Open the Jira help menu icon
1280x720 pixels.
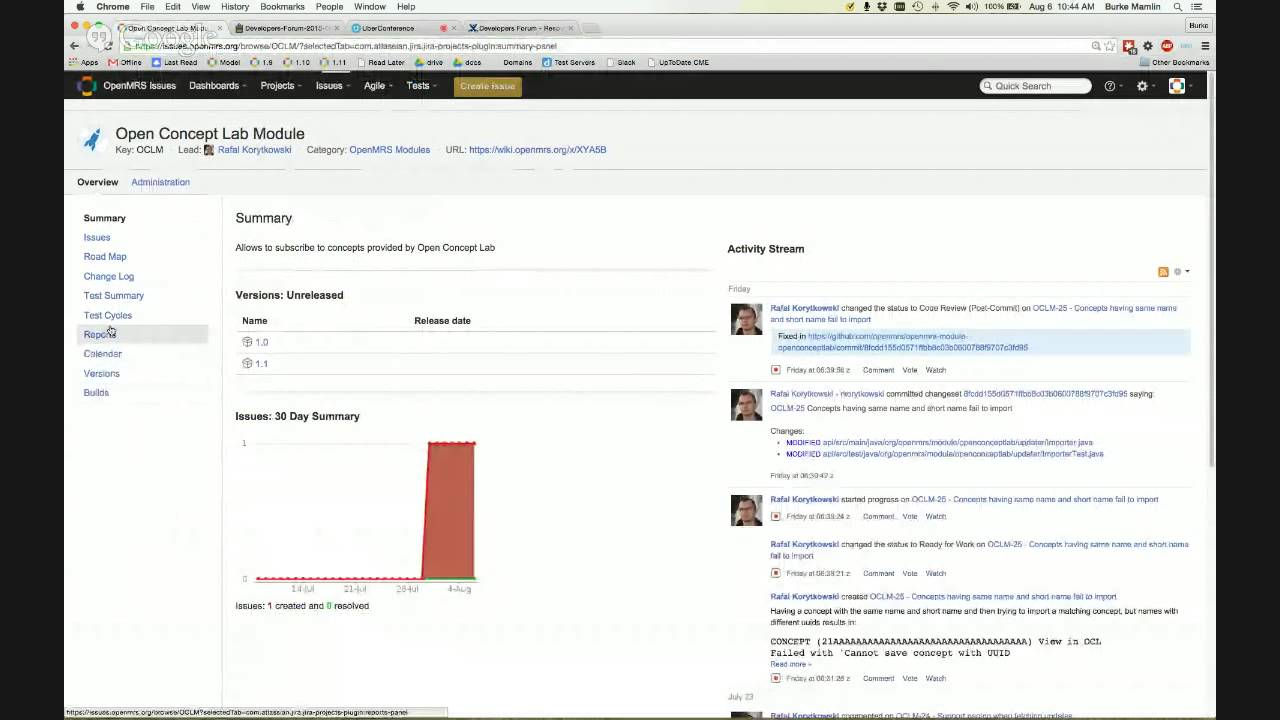[x=1110, y=86]
